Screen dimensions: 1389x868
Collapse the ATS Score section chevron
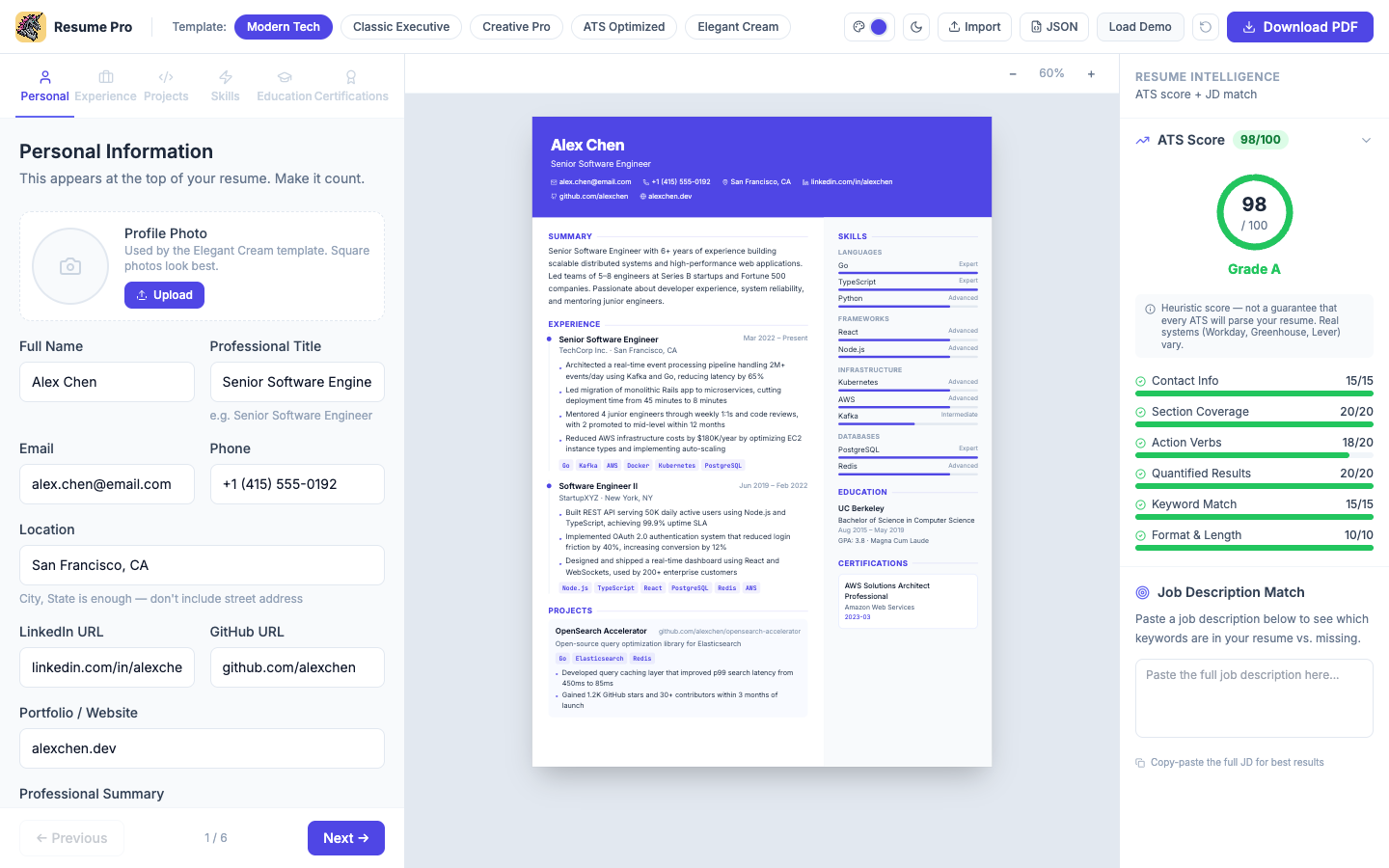point(1366,140)
